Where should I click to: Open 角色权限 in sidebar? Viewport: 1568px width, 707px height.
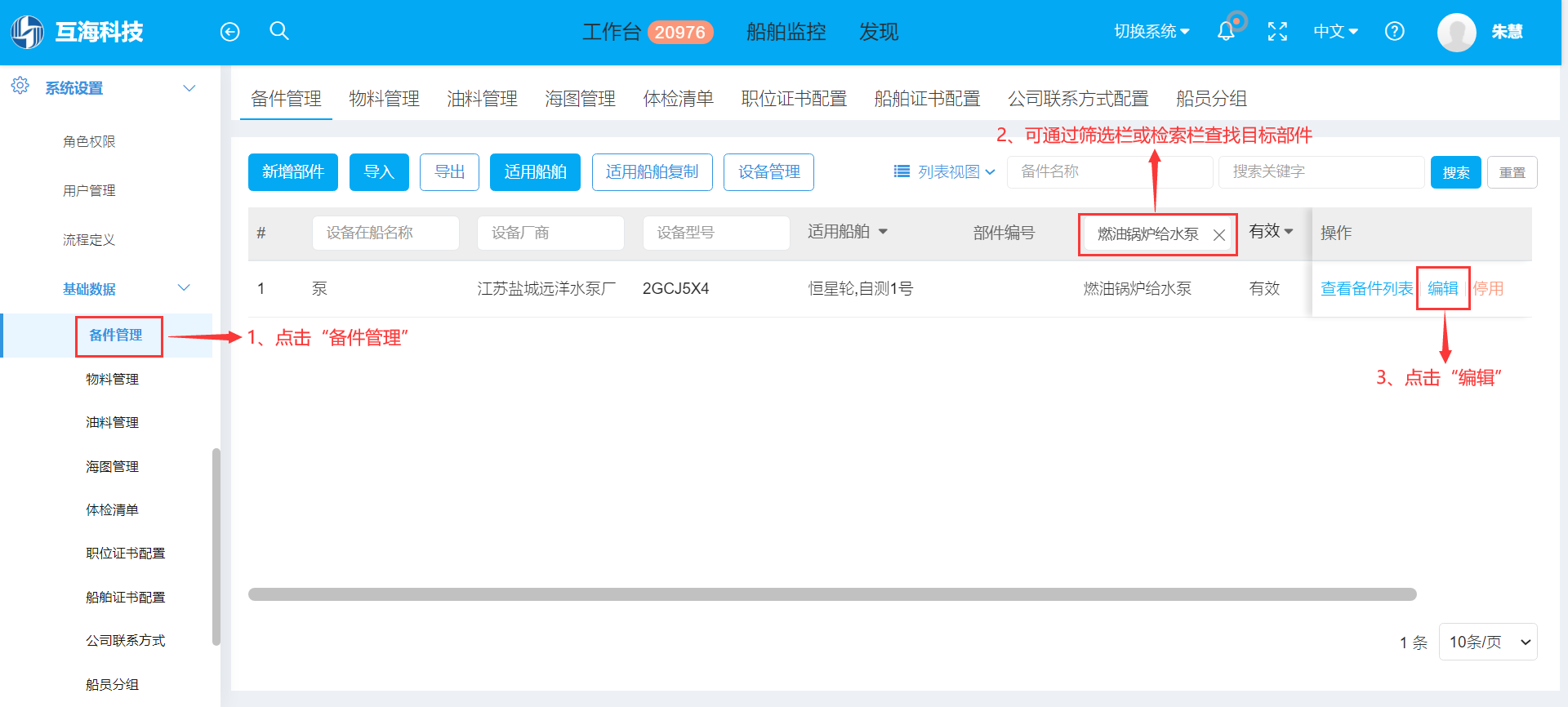(x=89, y=142)
